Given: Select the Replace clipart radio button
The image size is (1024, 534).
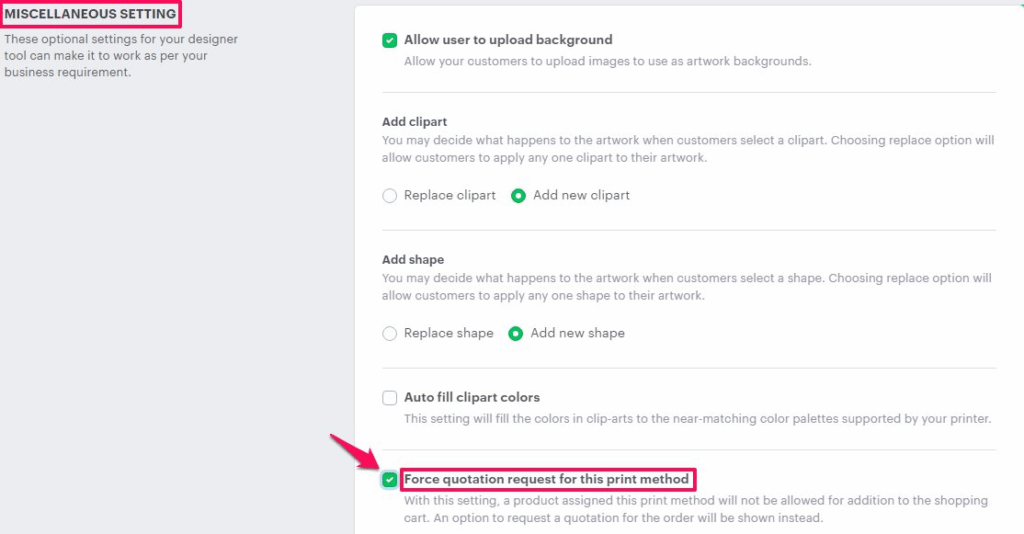Looking at the screenshot, I should (x=389, y=196).
